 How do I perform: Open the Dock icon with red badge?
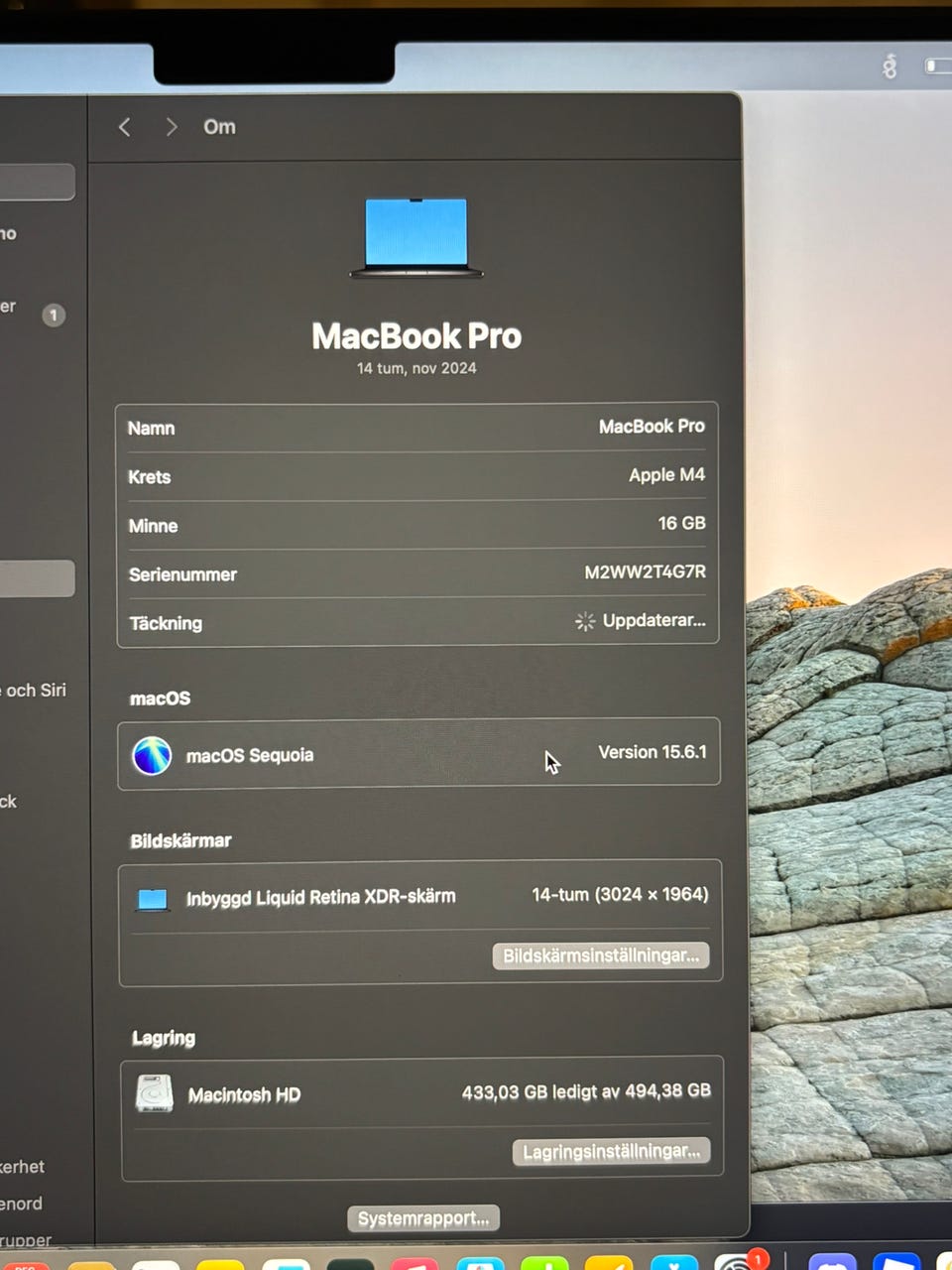[739, 1261]
